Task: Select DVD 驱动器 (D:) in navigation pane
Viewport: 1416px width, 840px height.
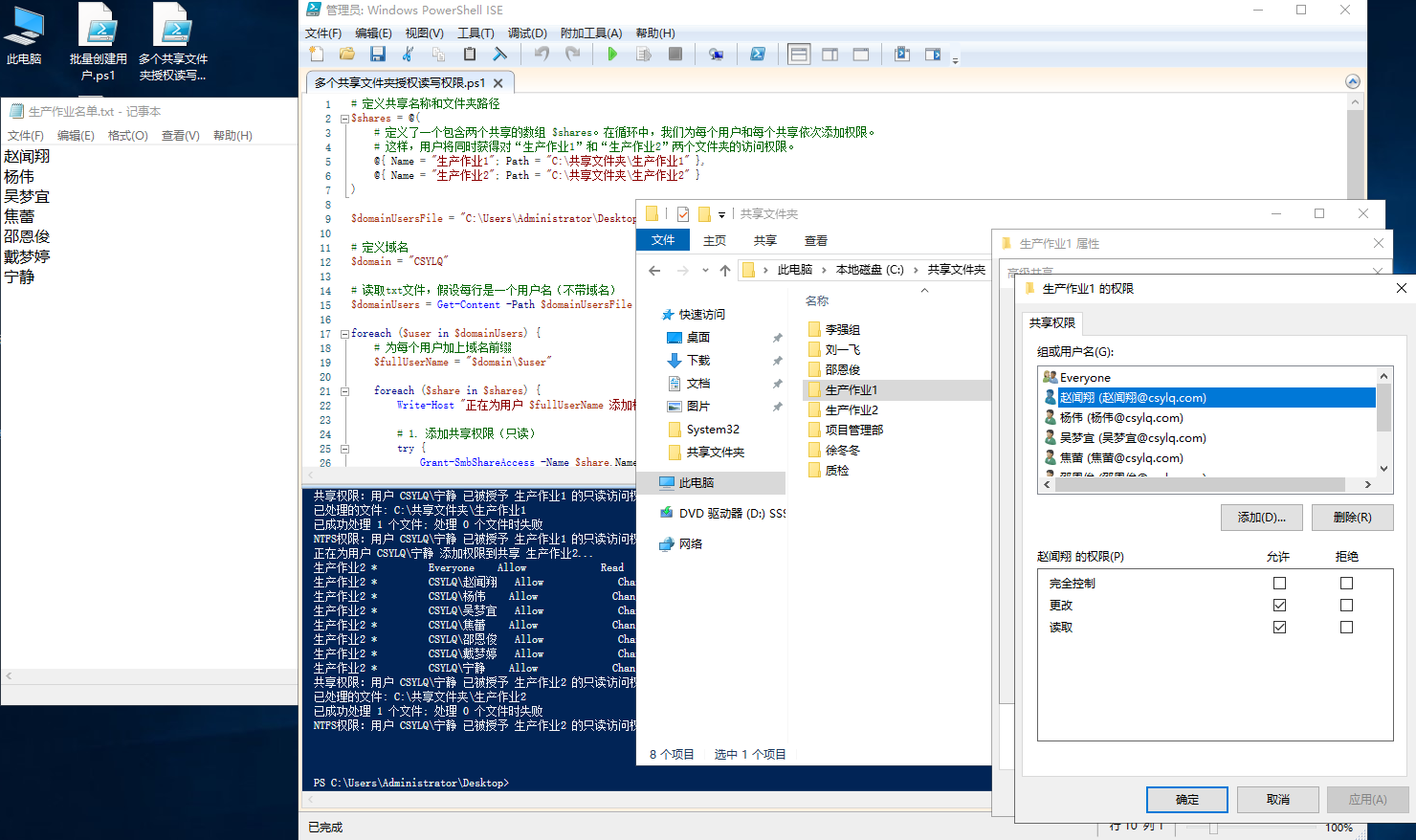Action: [721, 513]
